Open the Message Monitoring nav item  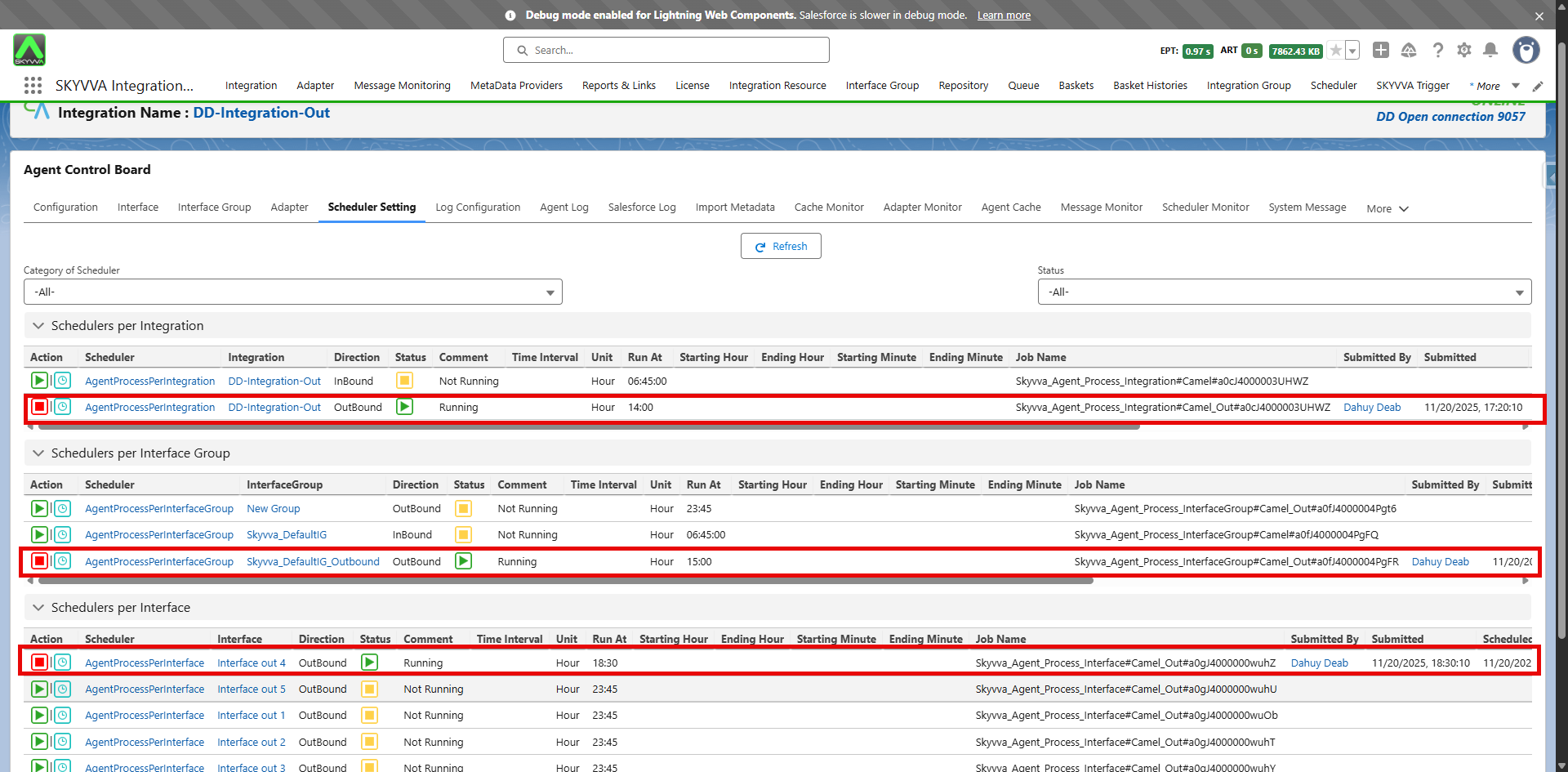pos(402,86)
